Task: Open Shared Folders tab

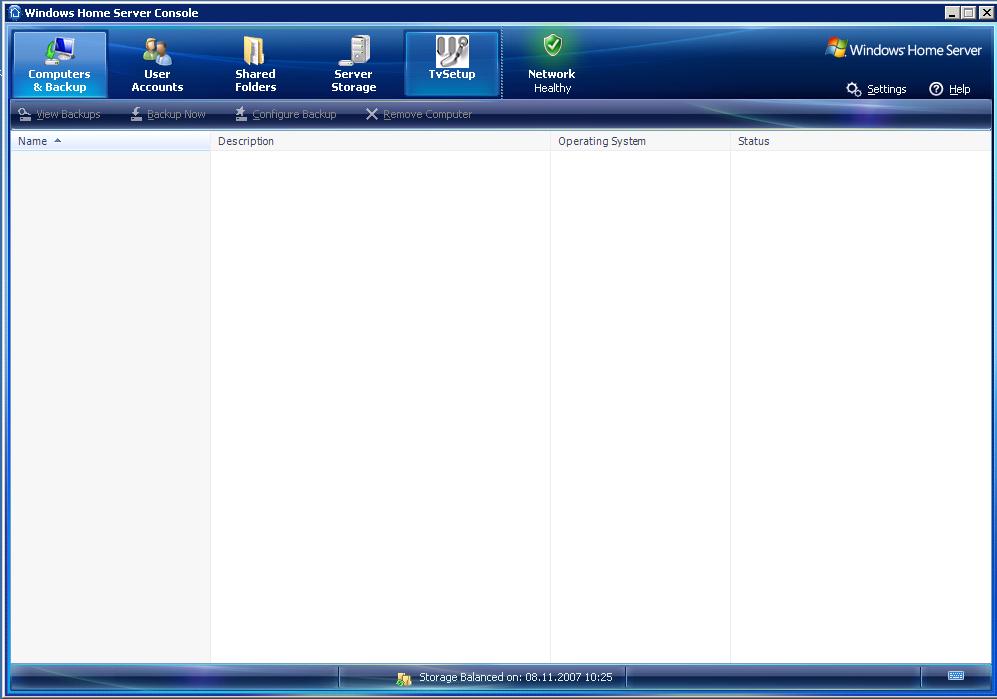Action: (255, 64)
